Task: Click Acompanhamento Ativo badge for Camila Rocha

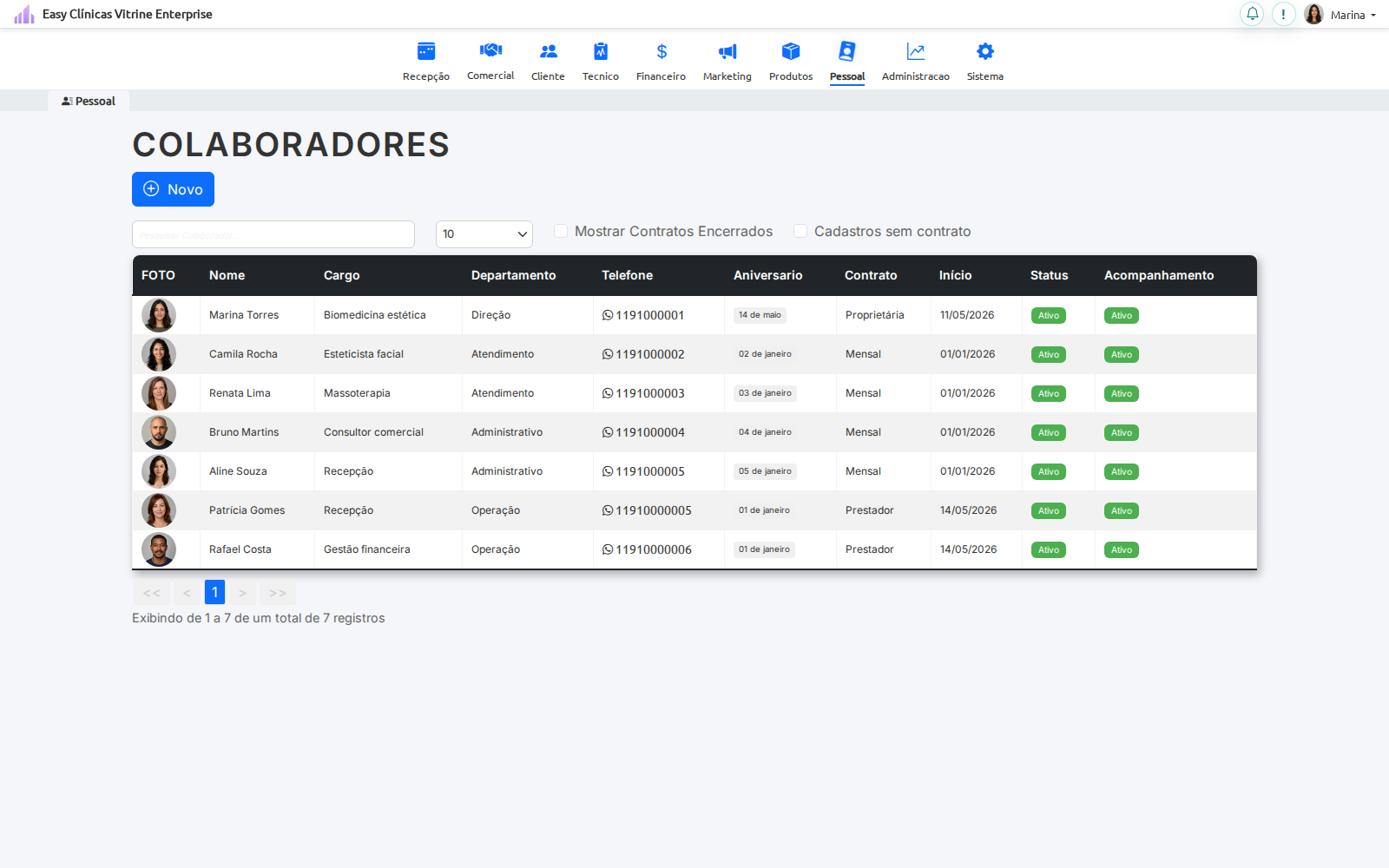Action: [1122, 354]
